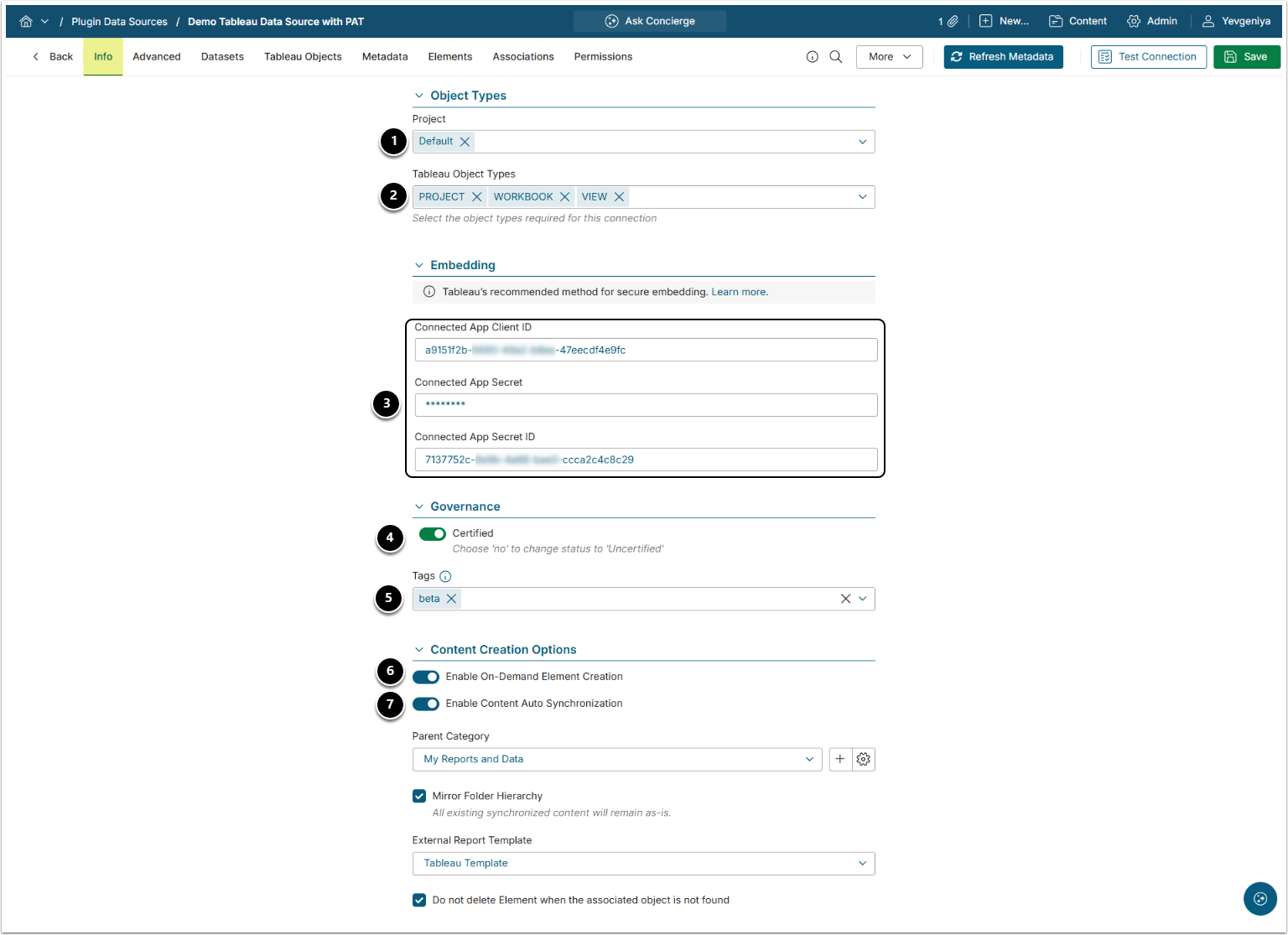The height and width of the screenshot is (935, 1288).
Task: Collapse the Governance section
Action: [x=419, y=506]
